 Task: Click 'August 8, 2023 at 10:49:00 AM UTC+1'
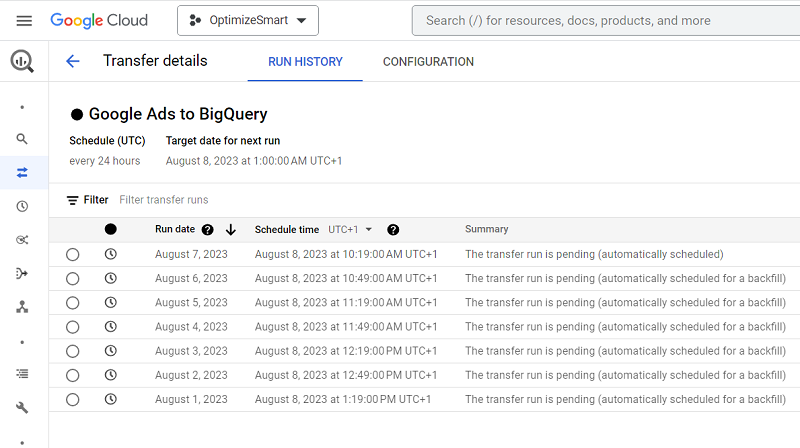point(346,279)
